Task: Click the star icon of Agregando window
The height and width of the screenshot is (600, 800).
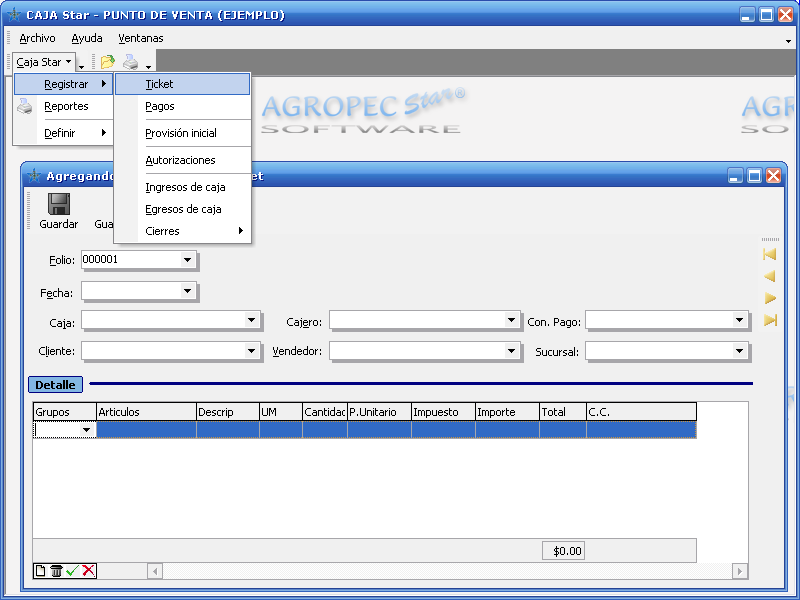Action: pyautogui.click(x=34, y=176)
